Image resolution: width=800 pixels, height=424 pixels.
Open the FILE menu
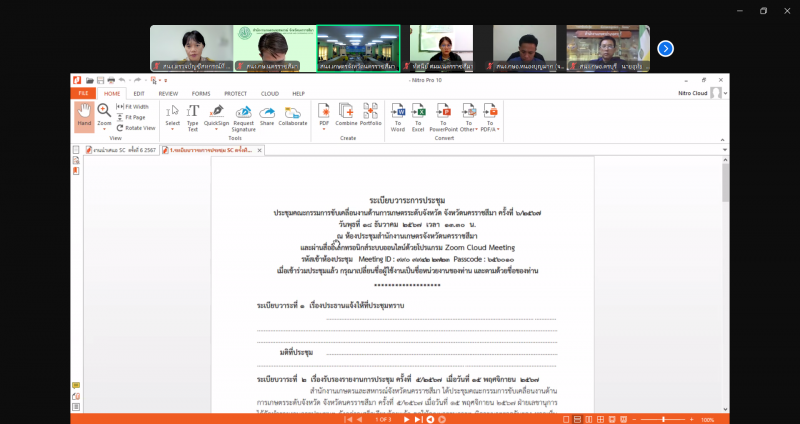[83, 93]
